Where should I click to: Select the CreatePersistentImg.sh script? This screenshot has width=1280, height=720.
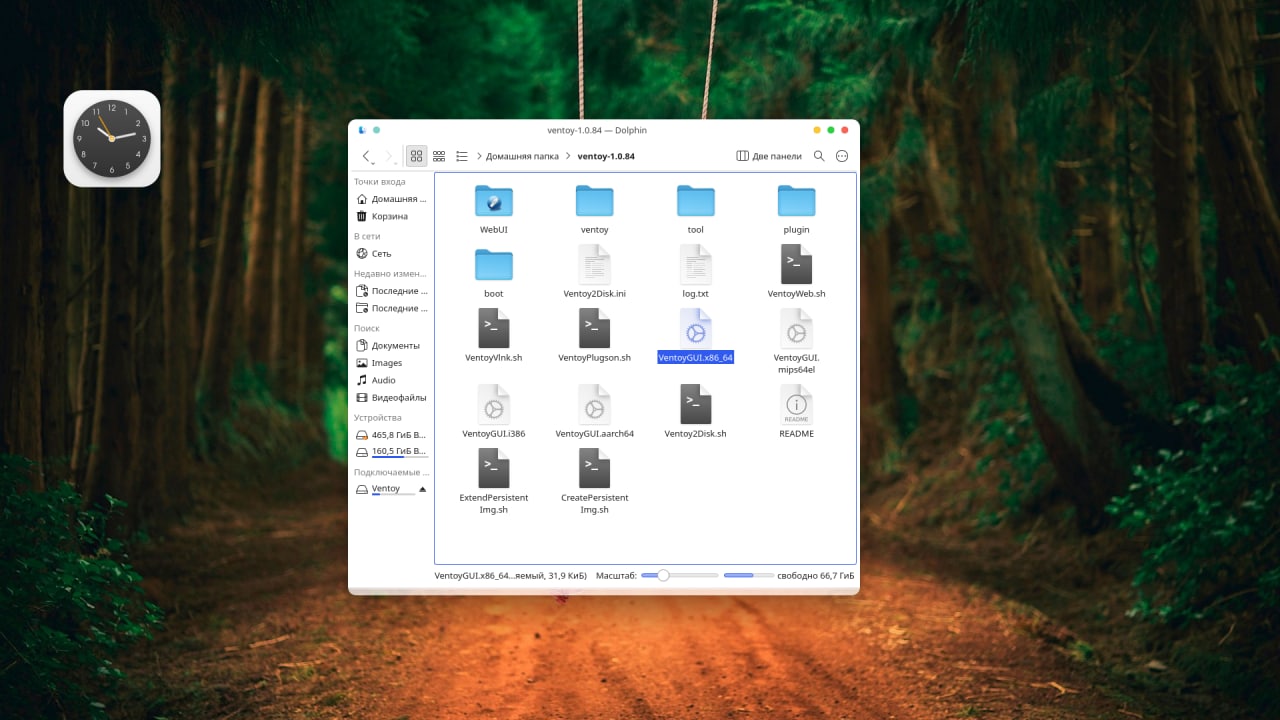point(595,483)
